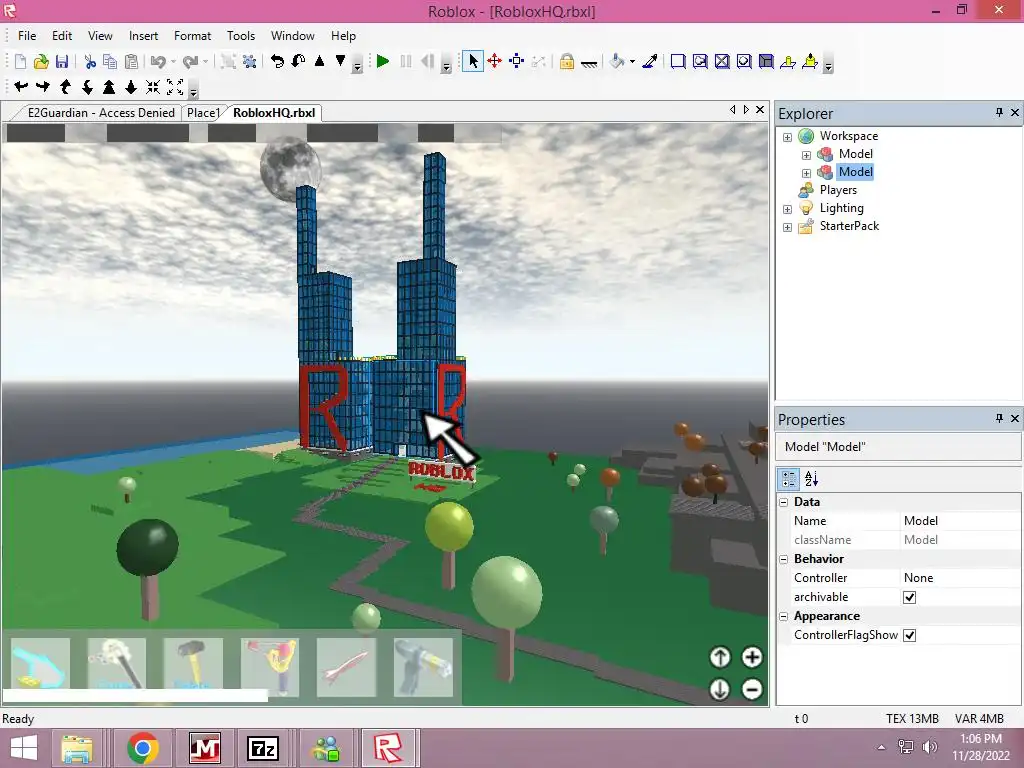Click the zoom extents arrows icon

point(175,86)
